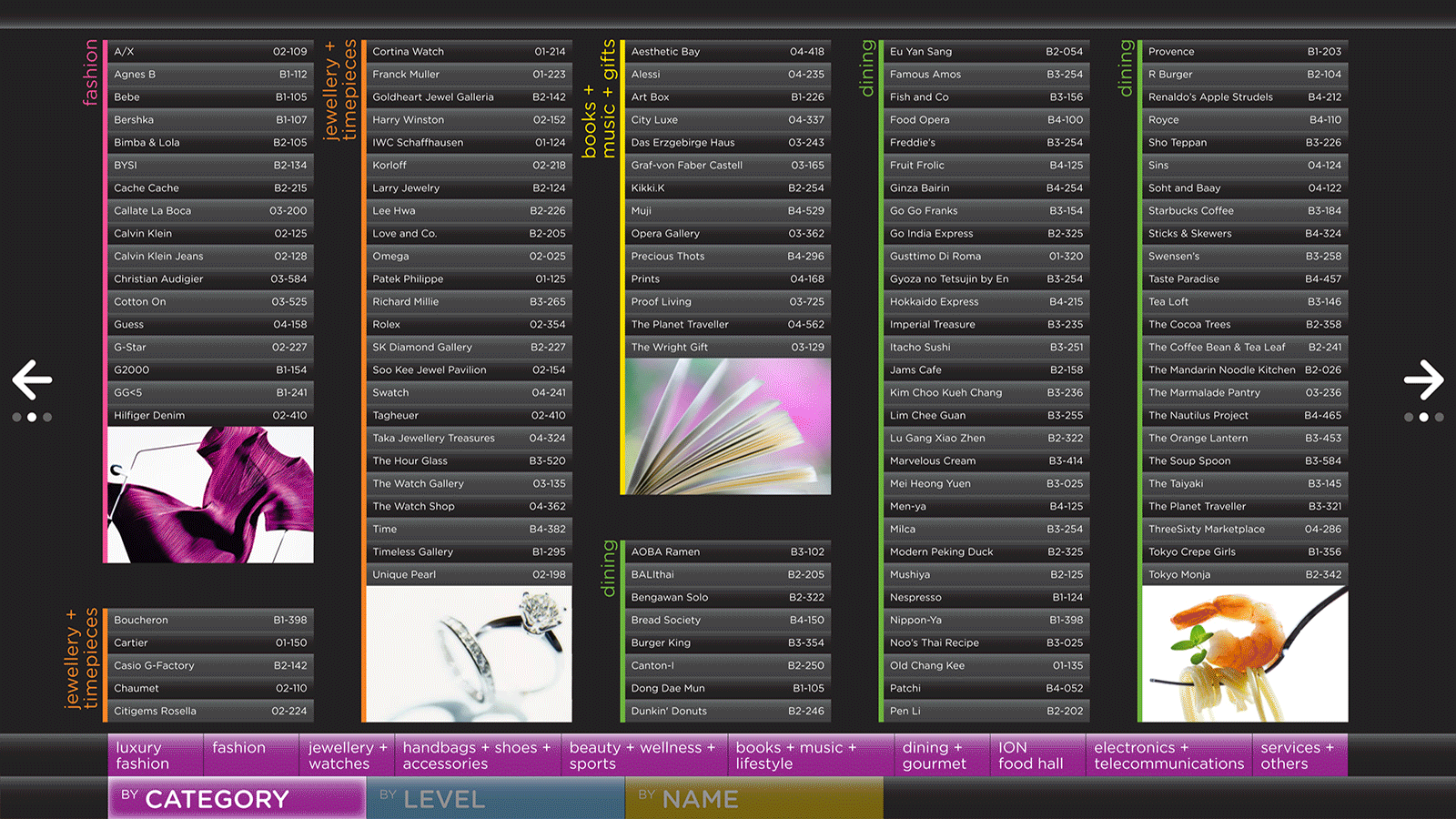Select Provence at B1-203
The width and height of the screenshot is (1456, 819).
coord(1244,52)
